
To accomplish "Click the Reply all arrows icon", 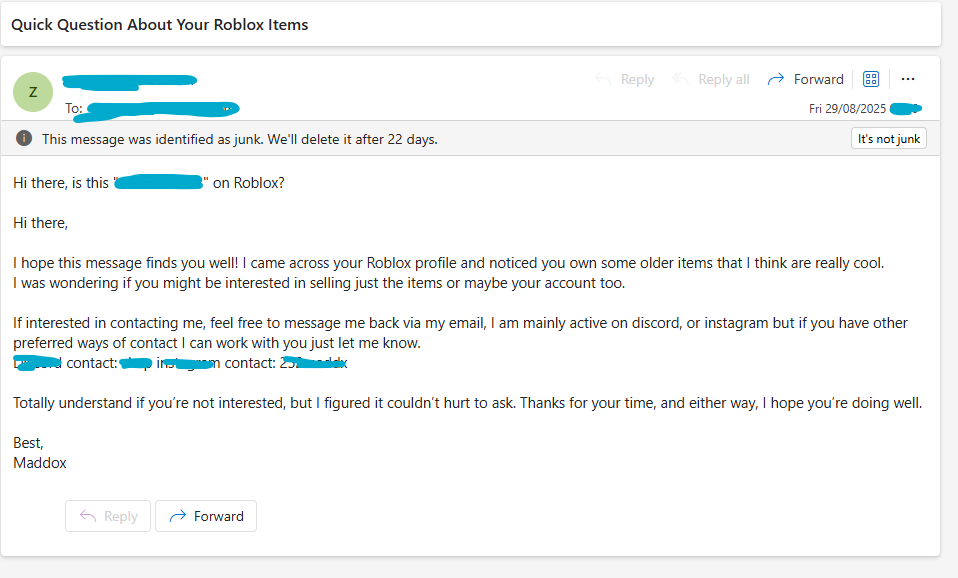I will tap(680, 79).
